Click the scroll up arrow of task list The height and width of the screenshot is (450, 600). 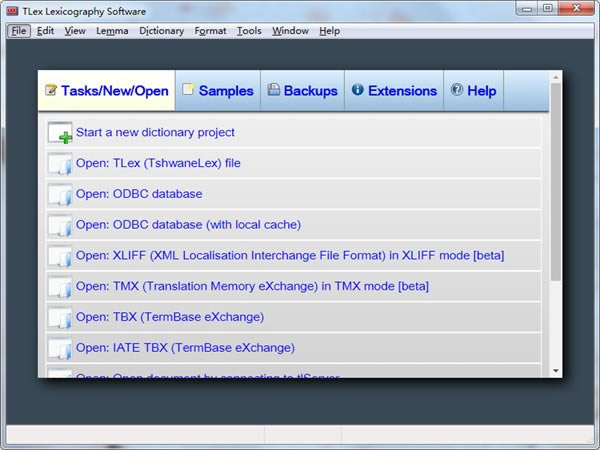pos(556,78)
